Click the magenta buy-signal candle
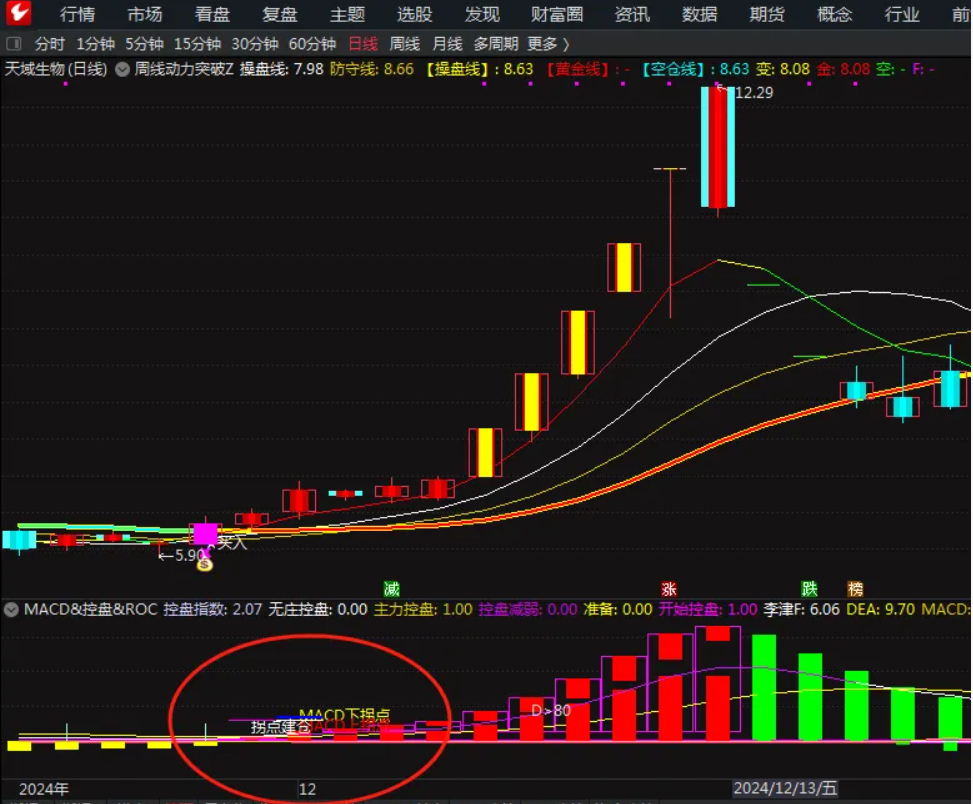The height and width of the screenshot is (804, 973). (205, 533)
